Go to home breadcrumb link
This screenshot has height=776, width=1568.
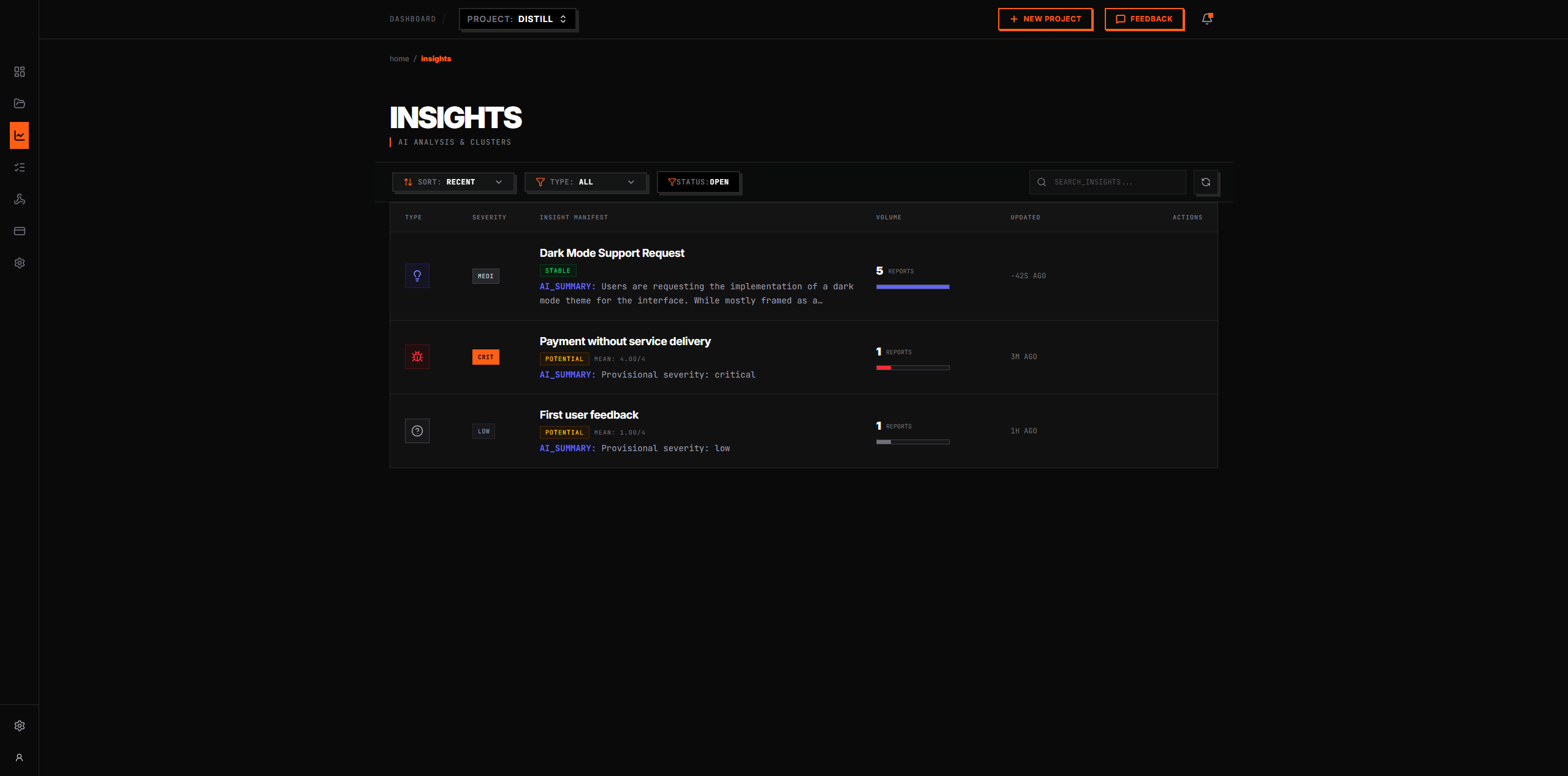pos(399,59)
